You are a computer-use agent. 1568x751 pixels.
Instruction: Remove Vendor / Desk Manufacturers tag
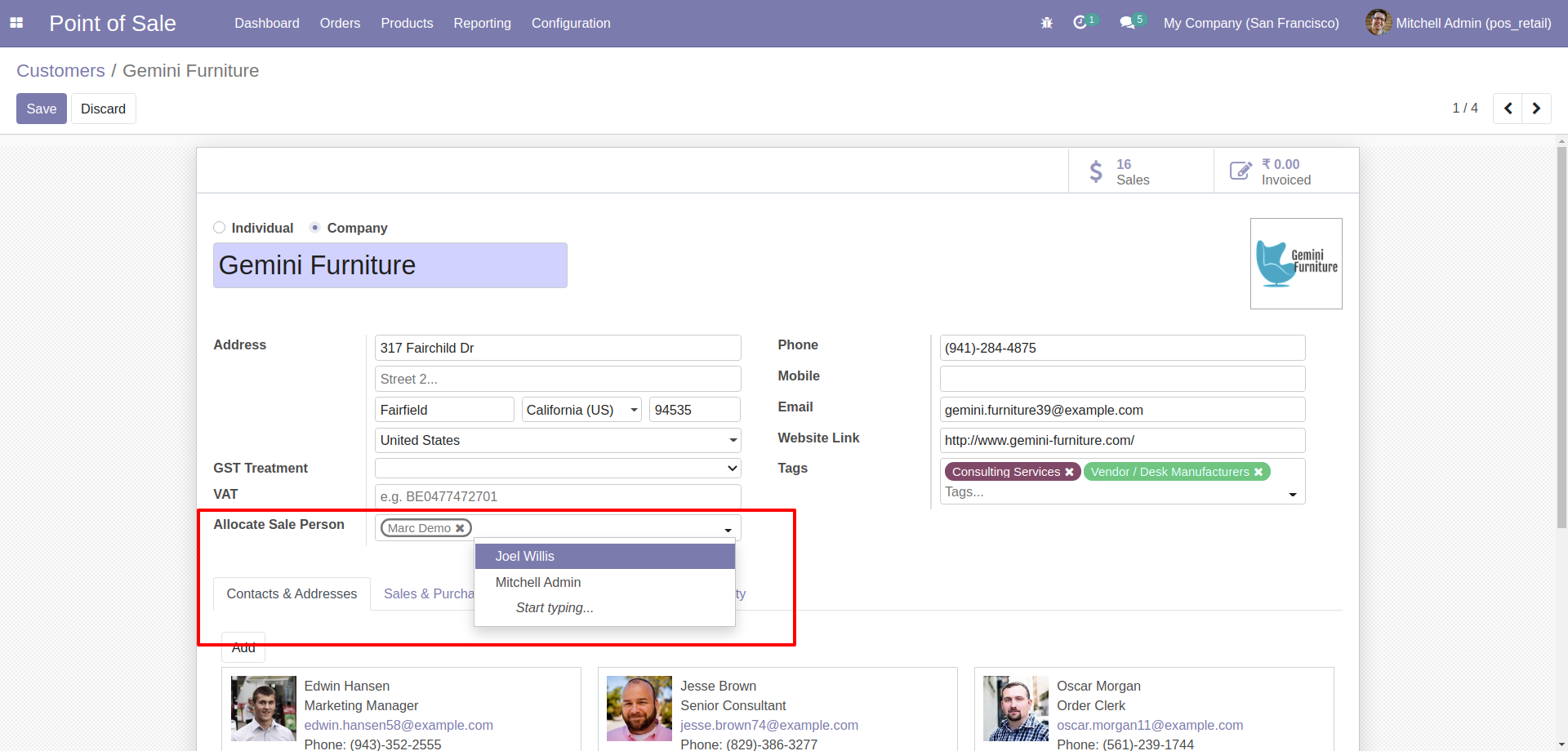(1258, 472)
